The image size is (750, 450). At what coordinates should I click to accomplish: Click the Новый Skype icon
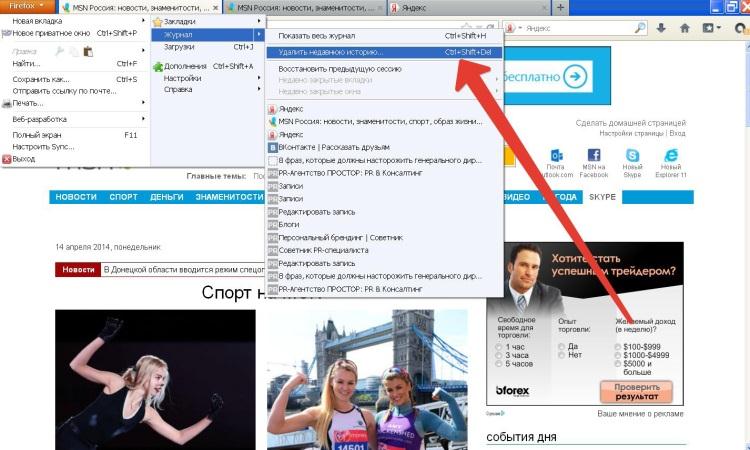pyautogui.click(x=632, y=155)
